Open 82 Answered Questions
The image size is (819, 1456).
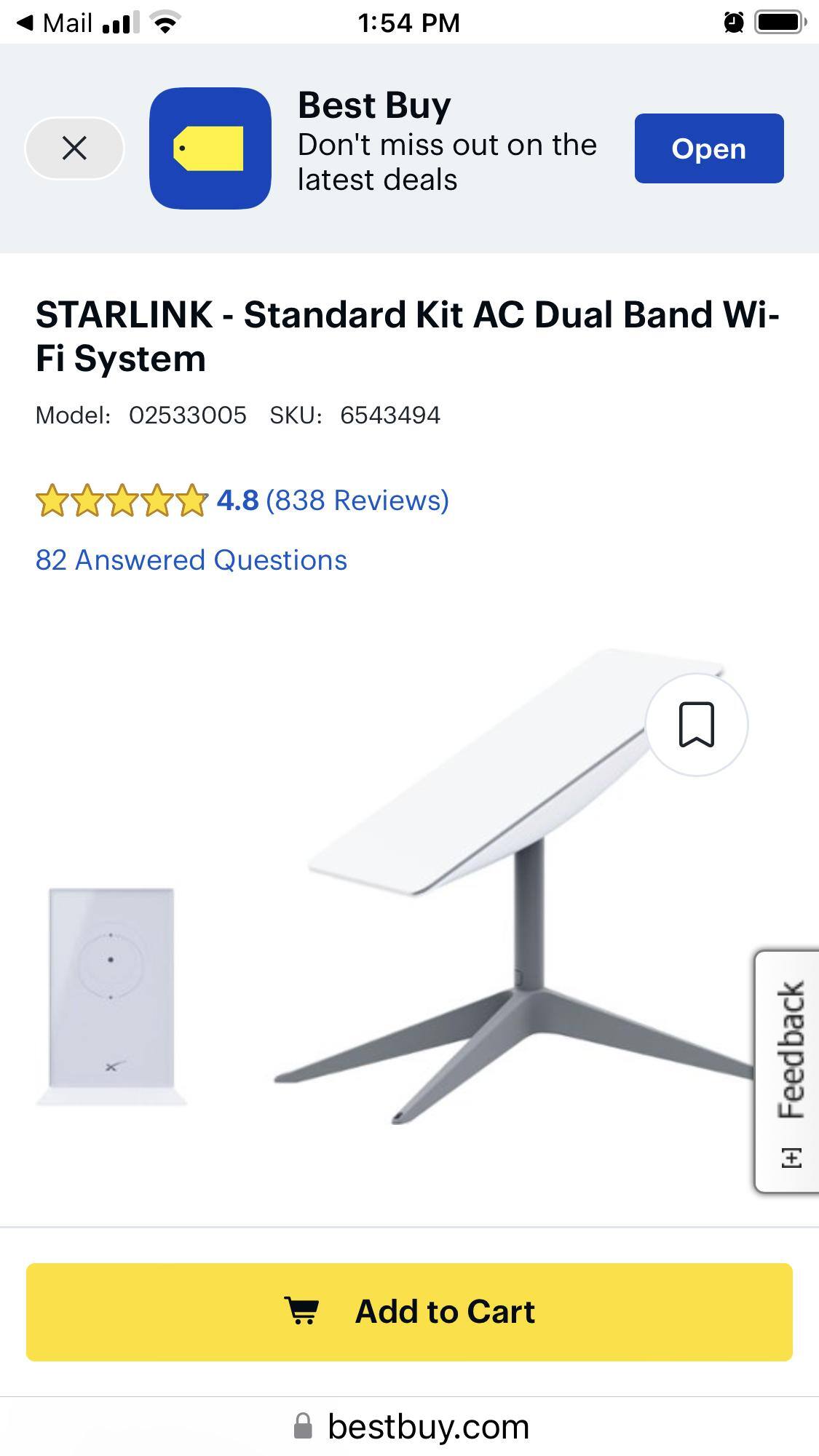click(191, 560)
